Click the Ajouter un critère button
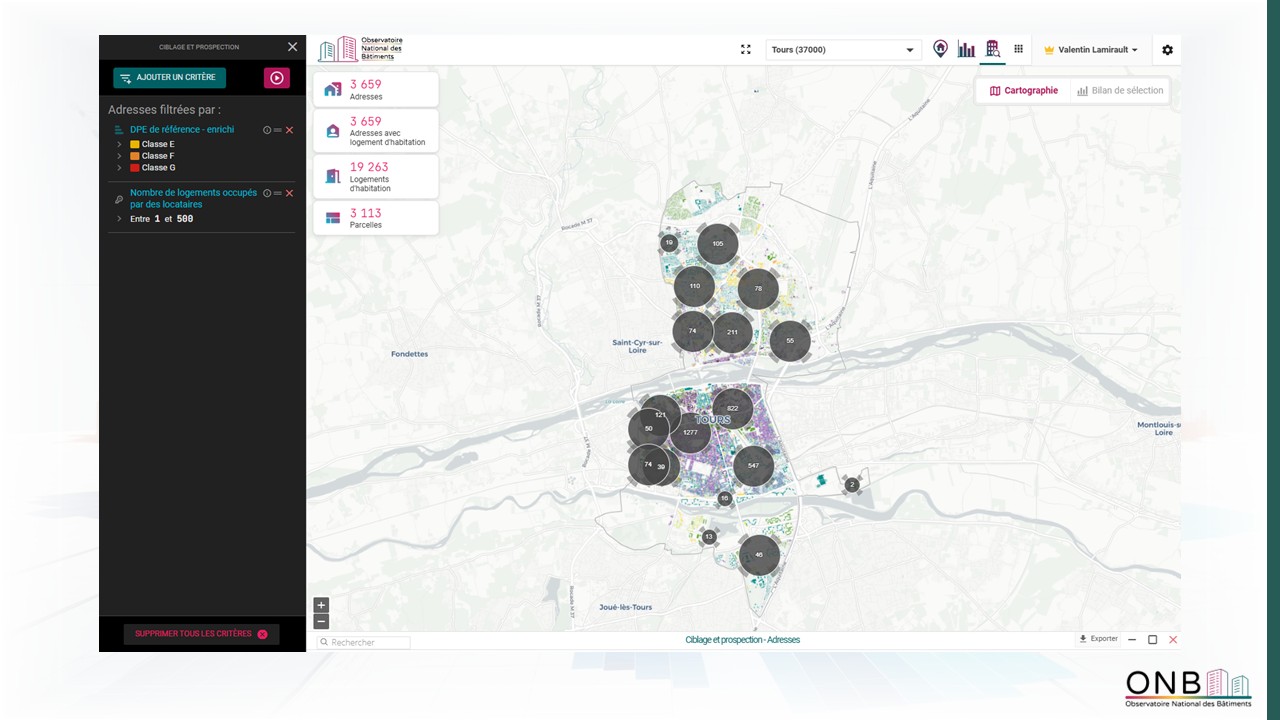The width and height of the screenshot is (1280, 720). point(169,78)
